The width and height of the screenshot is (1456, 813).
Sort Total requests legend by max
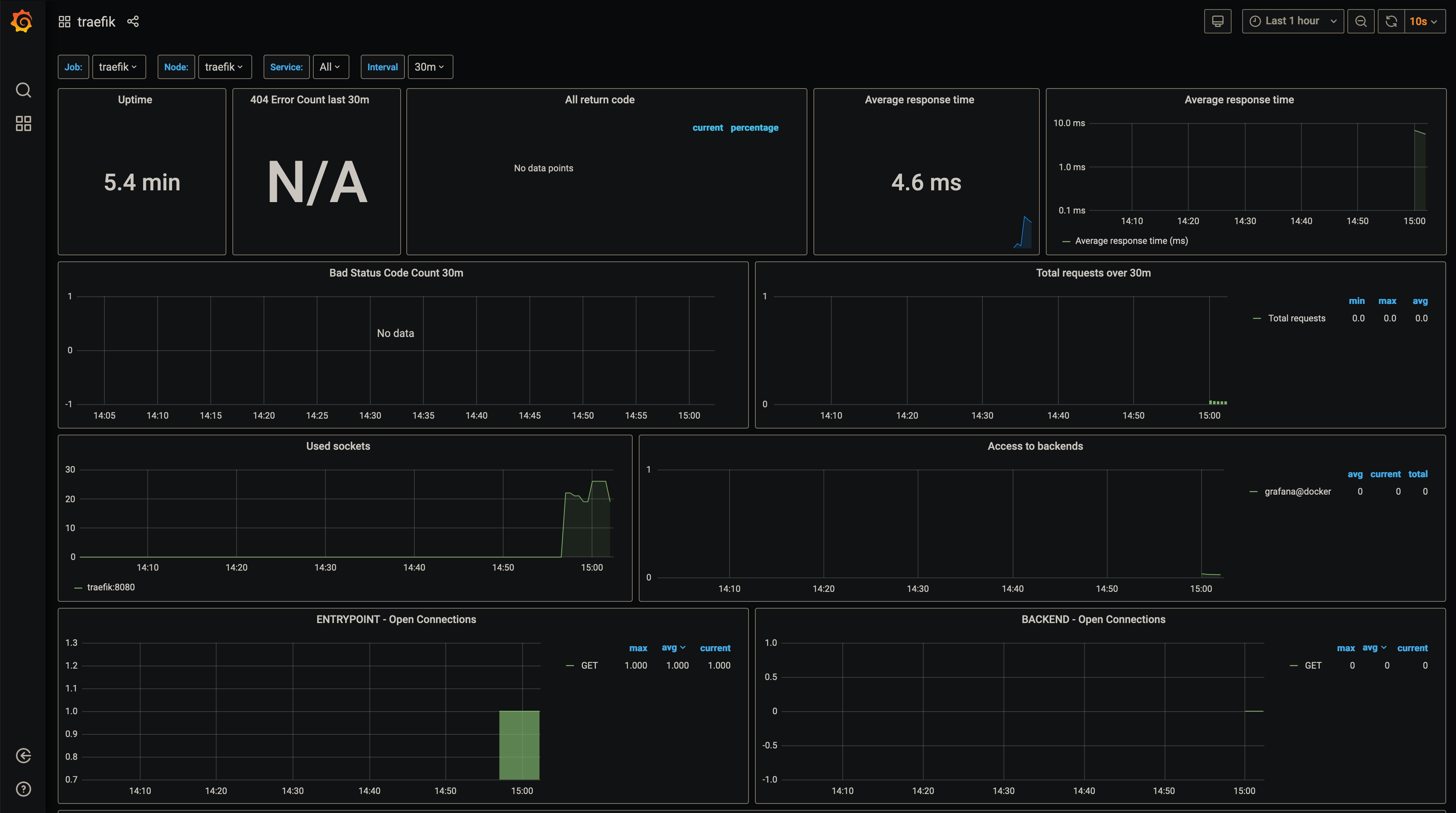pos(1387,301)
